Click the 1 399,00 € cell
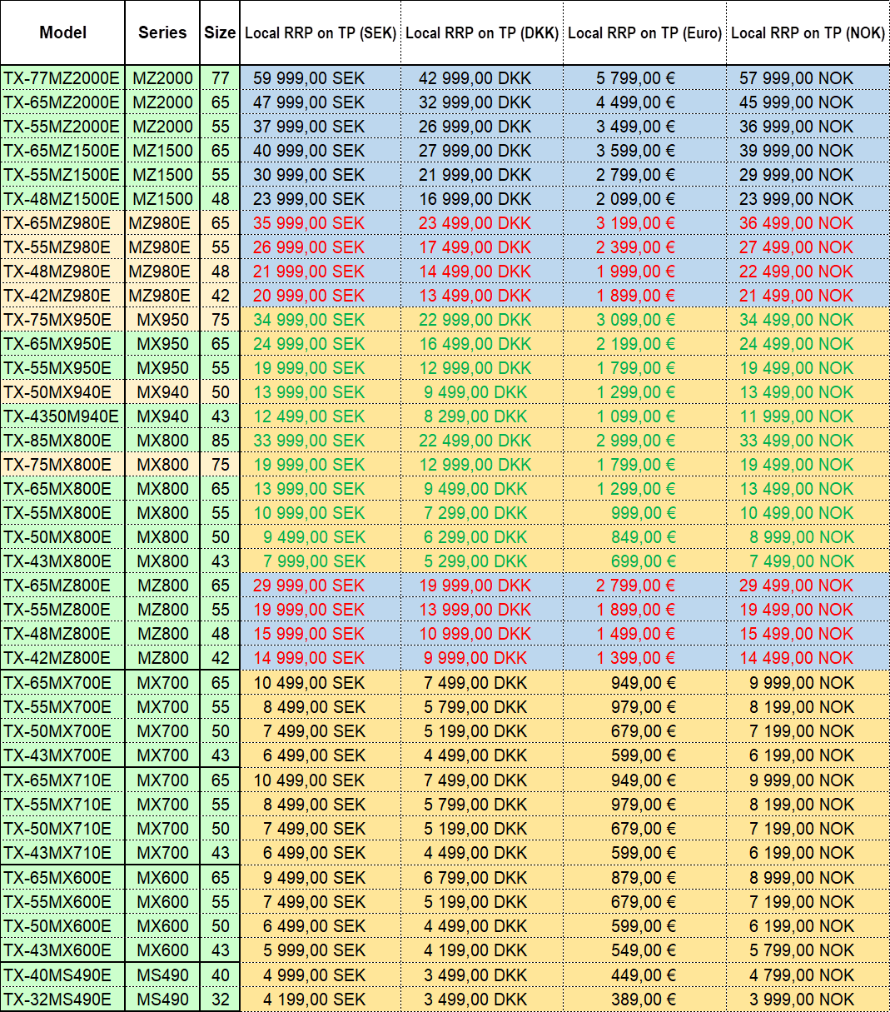This screenshot has height=1012, width=890. pyautogui.click(x=644, y=658)
